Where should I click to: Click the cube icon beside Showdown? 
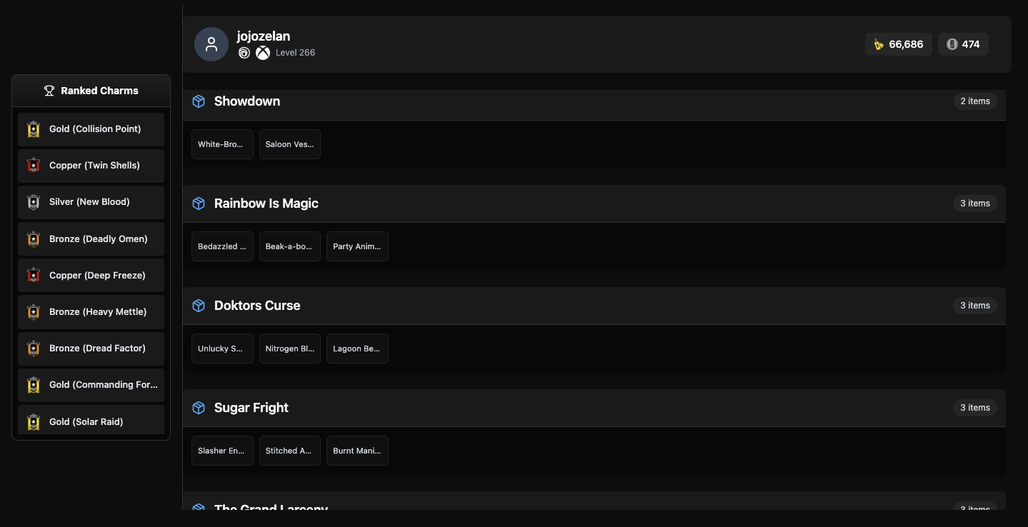pos(199,102)
